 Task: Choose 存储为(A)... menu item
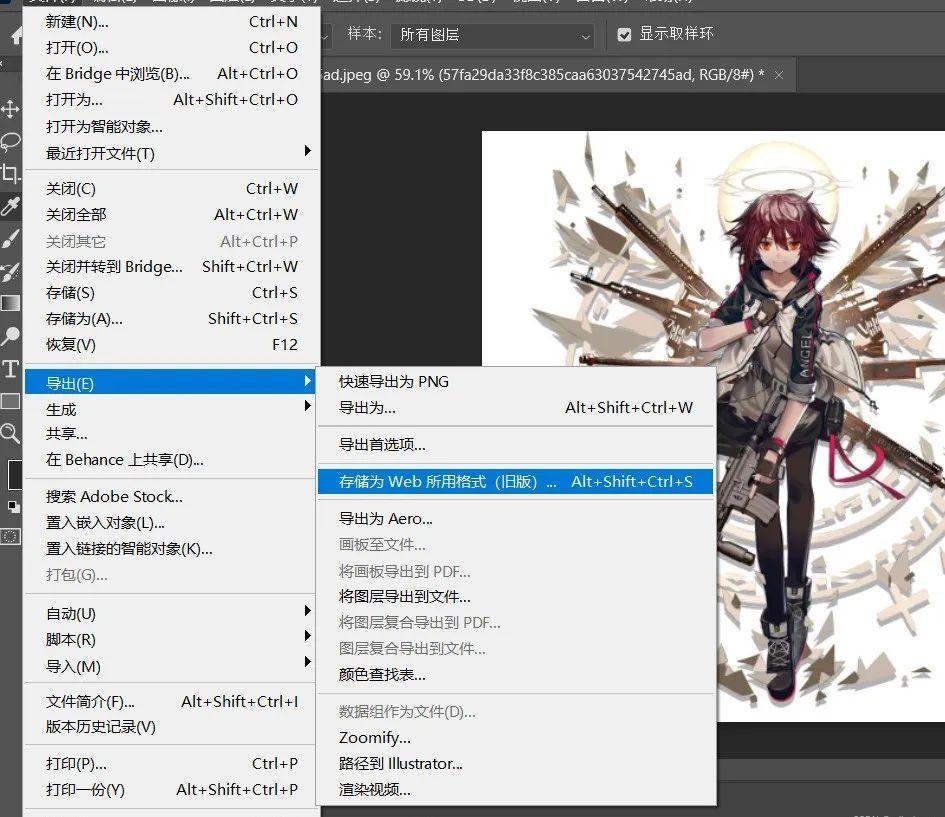click(x=172, y=319)
